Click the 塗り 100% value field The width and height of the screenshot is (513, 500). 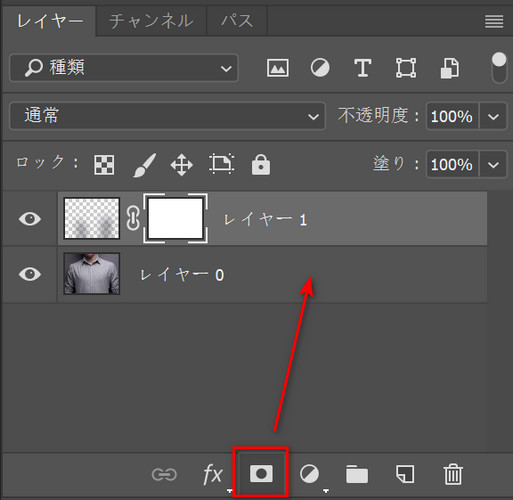tap(452, 164)
